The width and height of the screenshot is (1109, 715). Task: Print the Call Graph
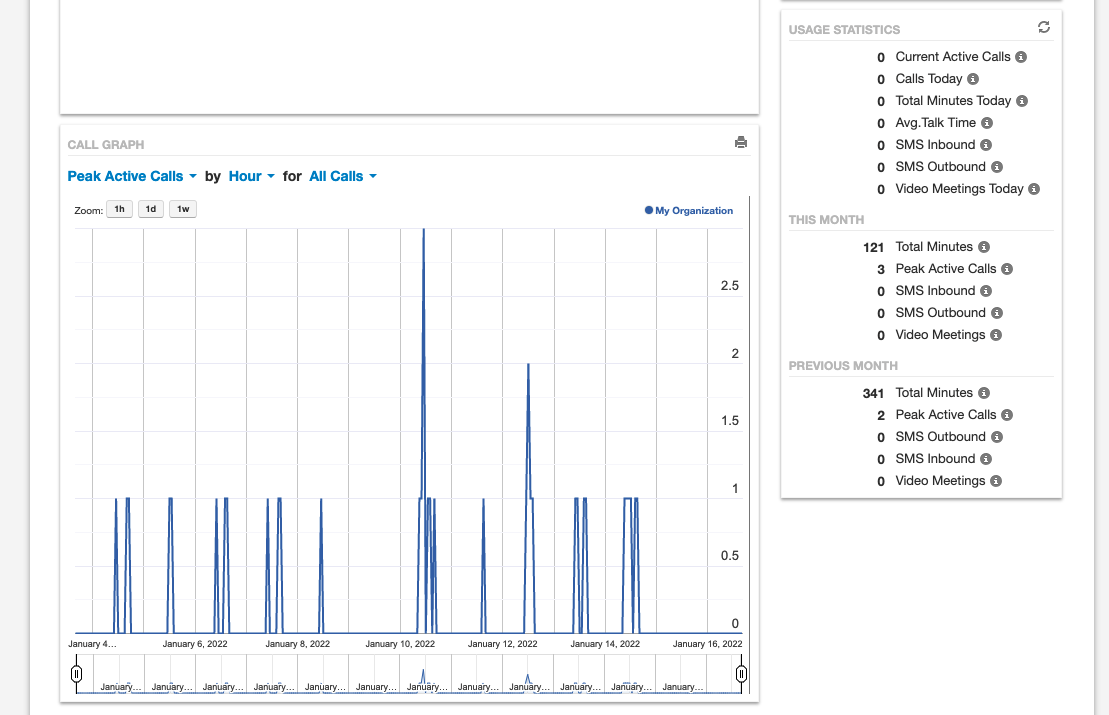pyautogui.click(x=741, y=142)
